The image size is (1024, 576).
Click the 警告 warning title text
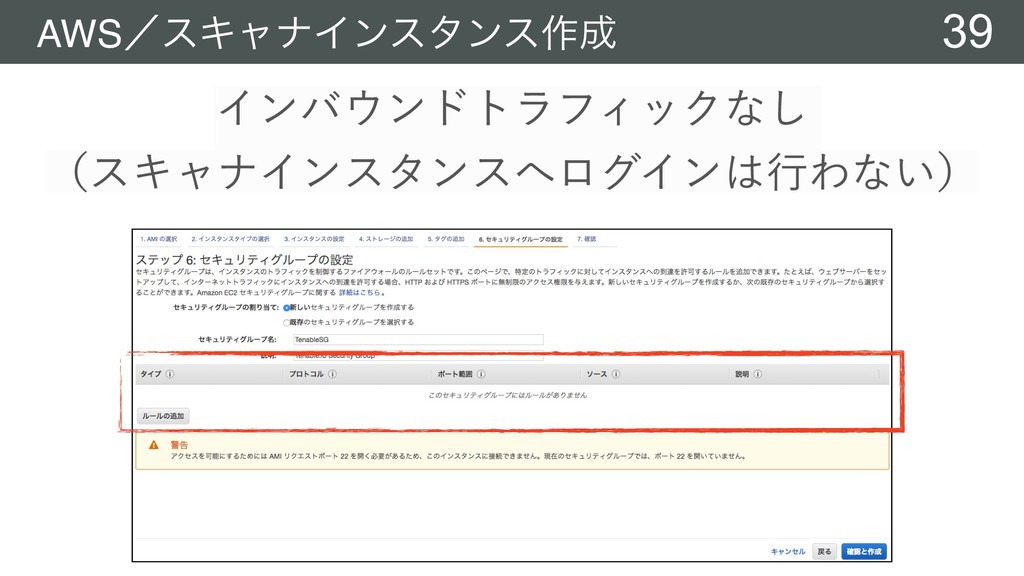click(179, 445)
